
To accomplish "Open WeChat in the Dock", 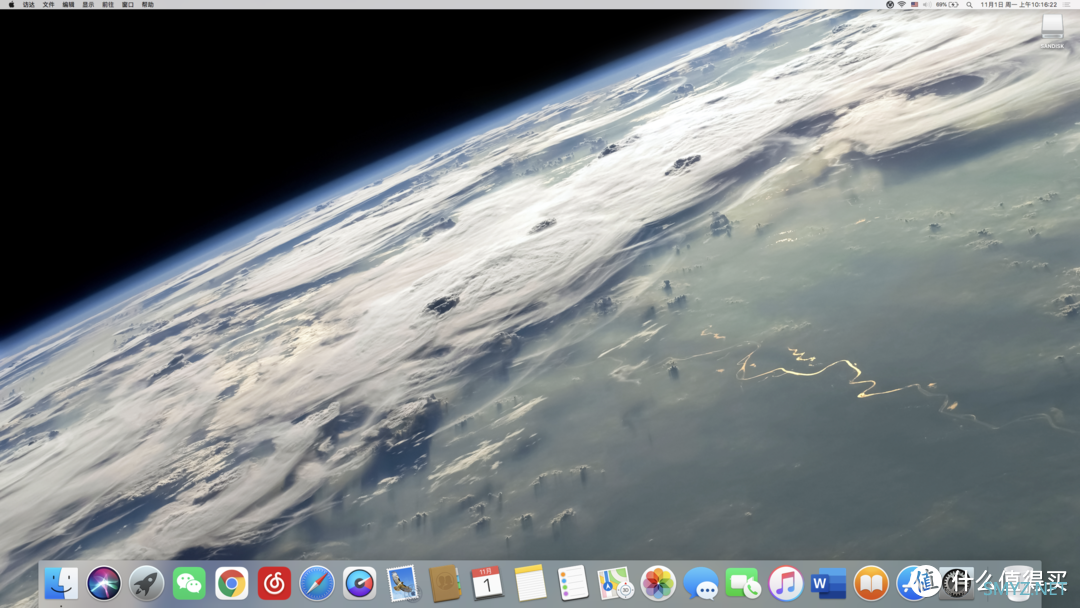I will (189, 584).
